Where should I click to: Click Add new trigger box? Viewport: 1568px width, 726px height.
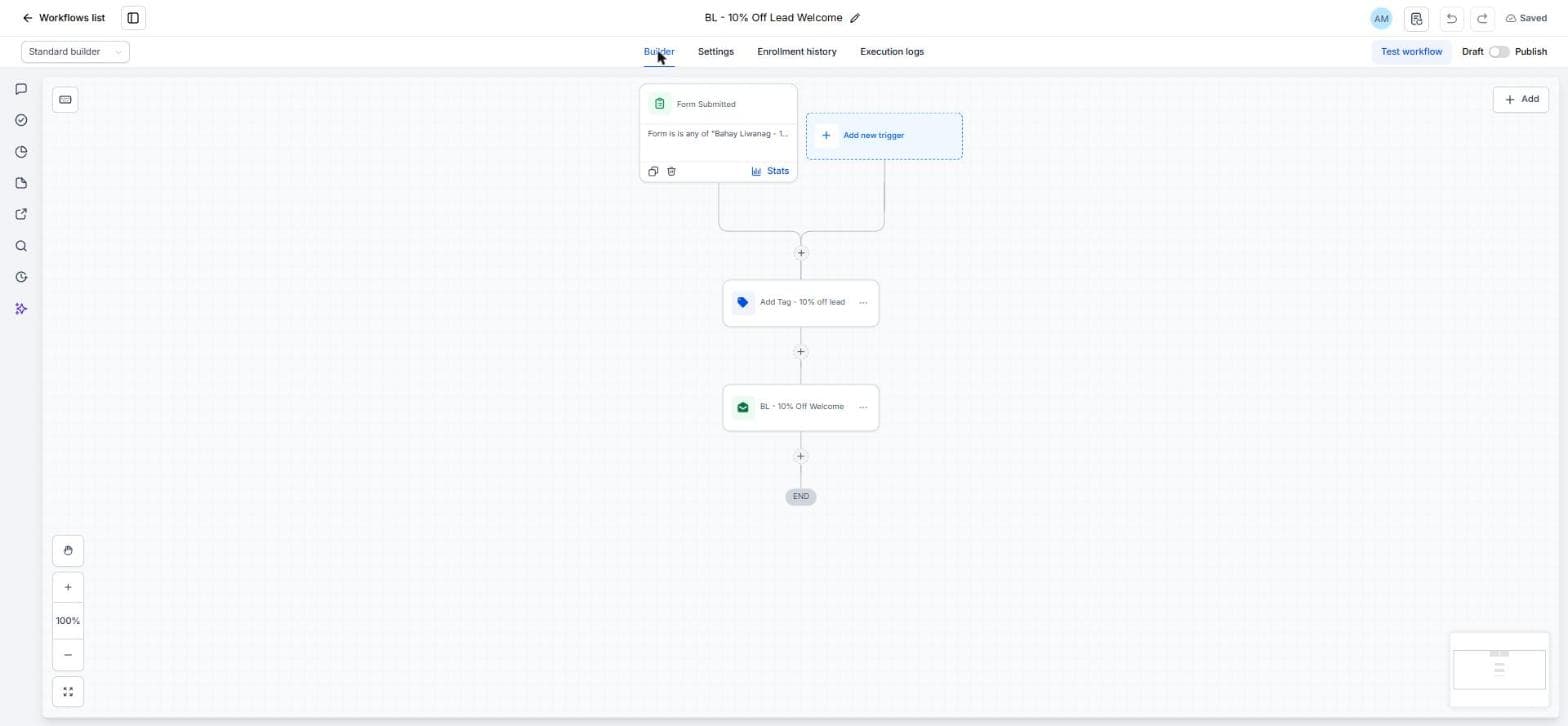click(884, 136)
